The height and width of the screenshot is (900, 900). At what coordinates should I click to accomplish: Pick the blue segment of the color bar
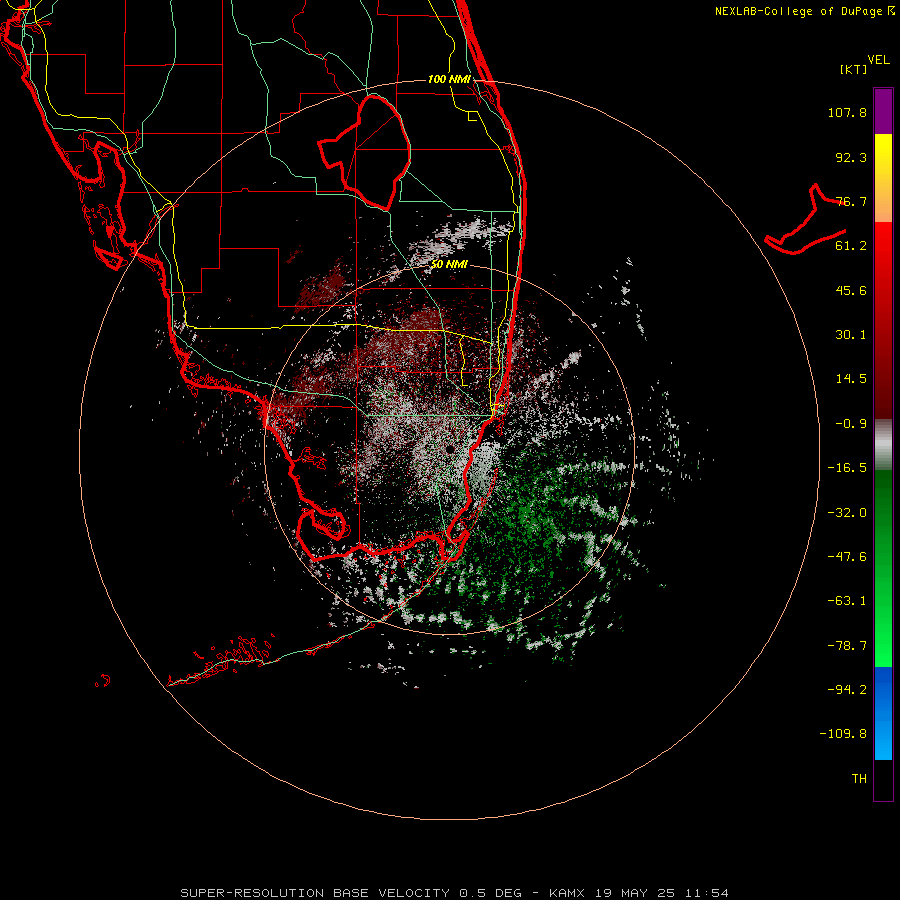tap(883, 713)
